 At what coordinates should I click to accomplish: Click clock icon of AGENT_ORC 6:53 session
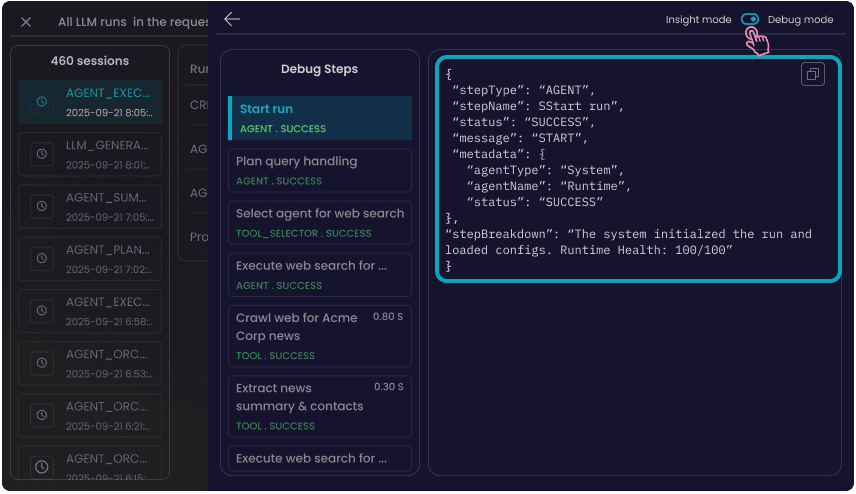point(41,362)
